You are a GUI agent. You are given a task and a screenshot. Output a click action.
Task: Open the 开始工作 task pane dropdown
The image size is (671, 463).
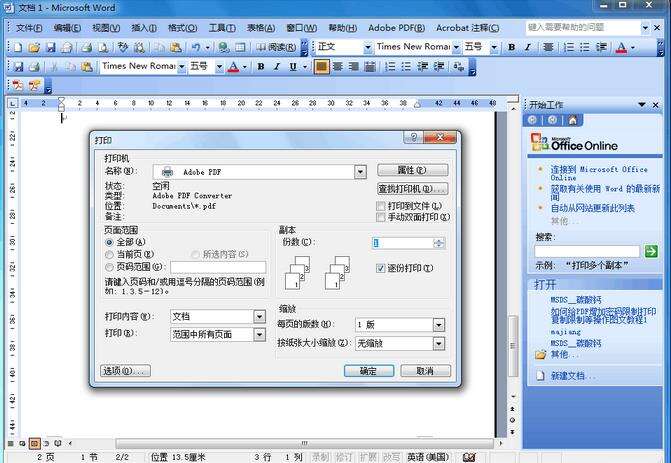tap(642, 104)
